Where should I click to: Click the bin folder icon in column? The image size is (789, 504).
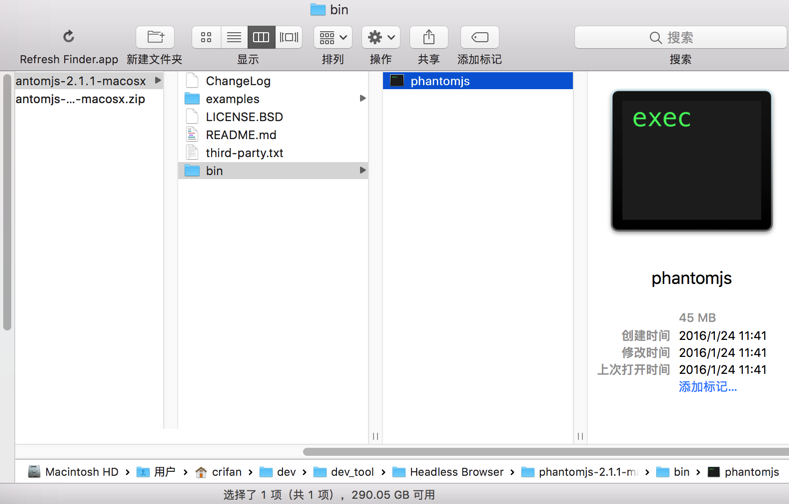tap(192, 171)
